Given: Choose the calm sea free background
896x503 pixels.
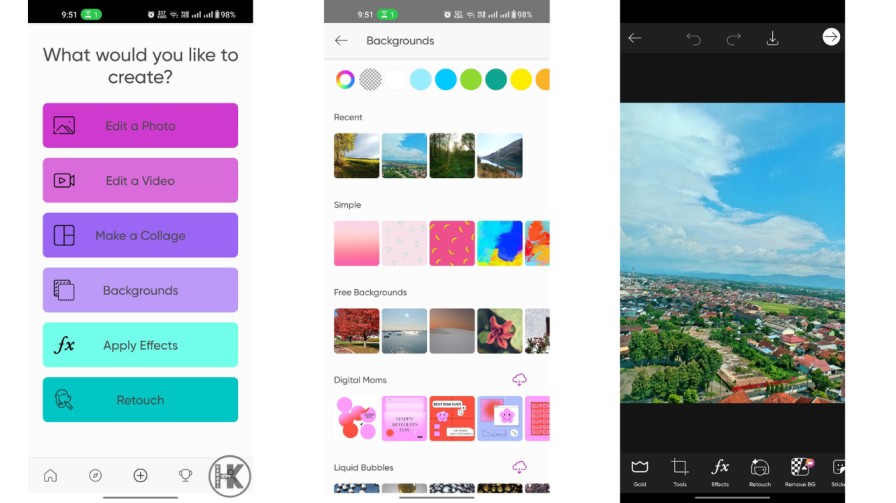Looking at the screenshot, I should (x=404, y=331).
